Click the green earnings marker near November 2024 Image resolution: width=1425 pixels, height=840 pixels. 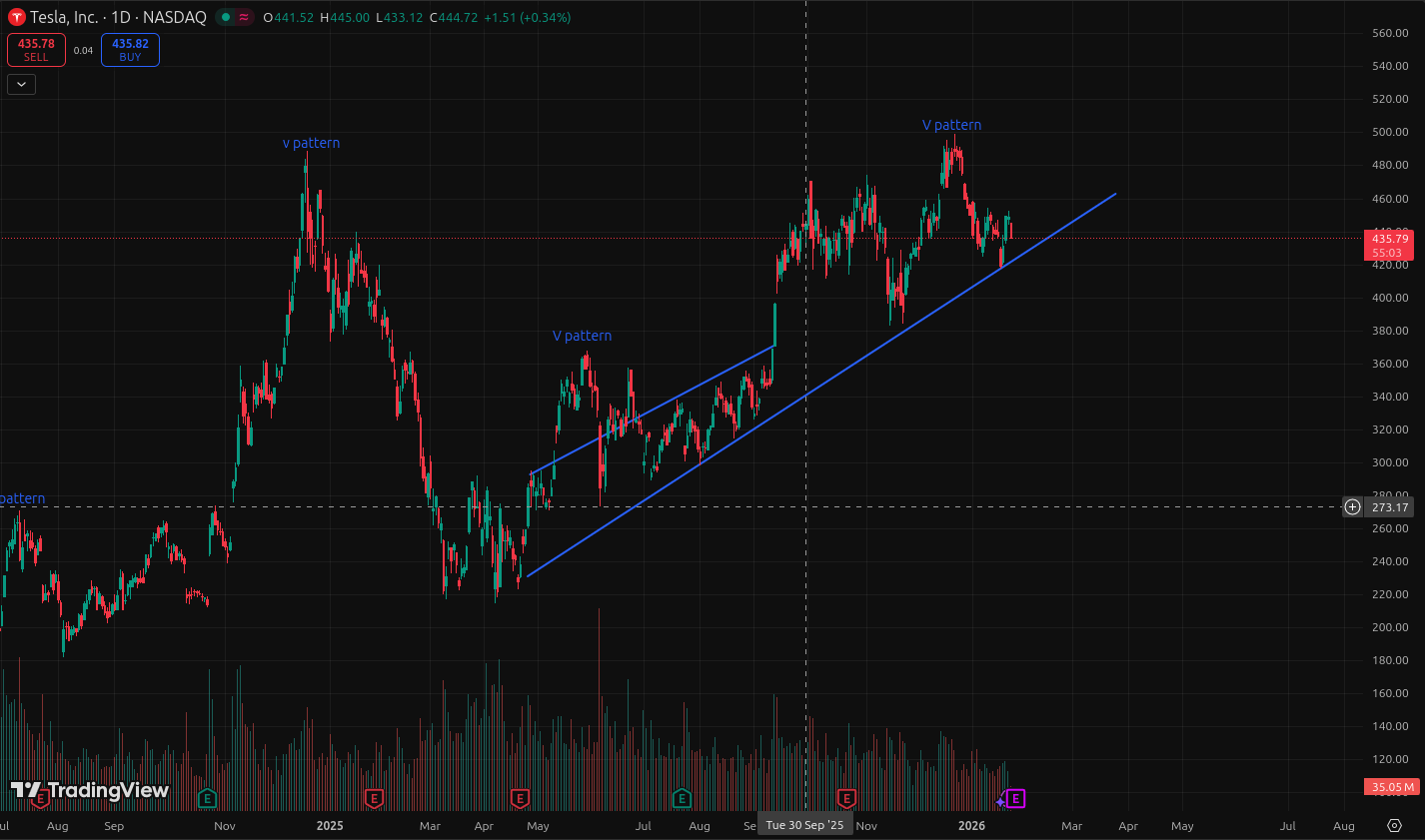pos(207,798)
